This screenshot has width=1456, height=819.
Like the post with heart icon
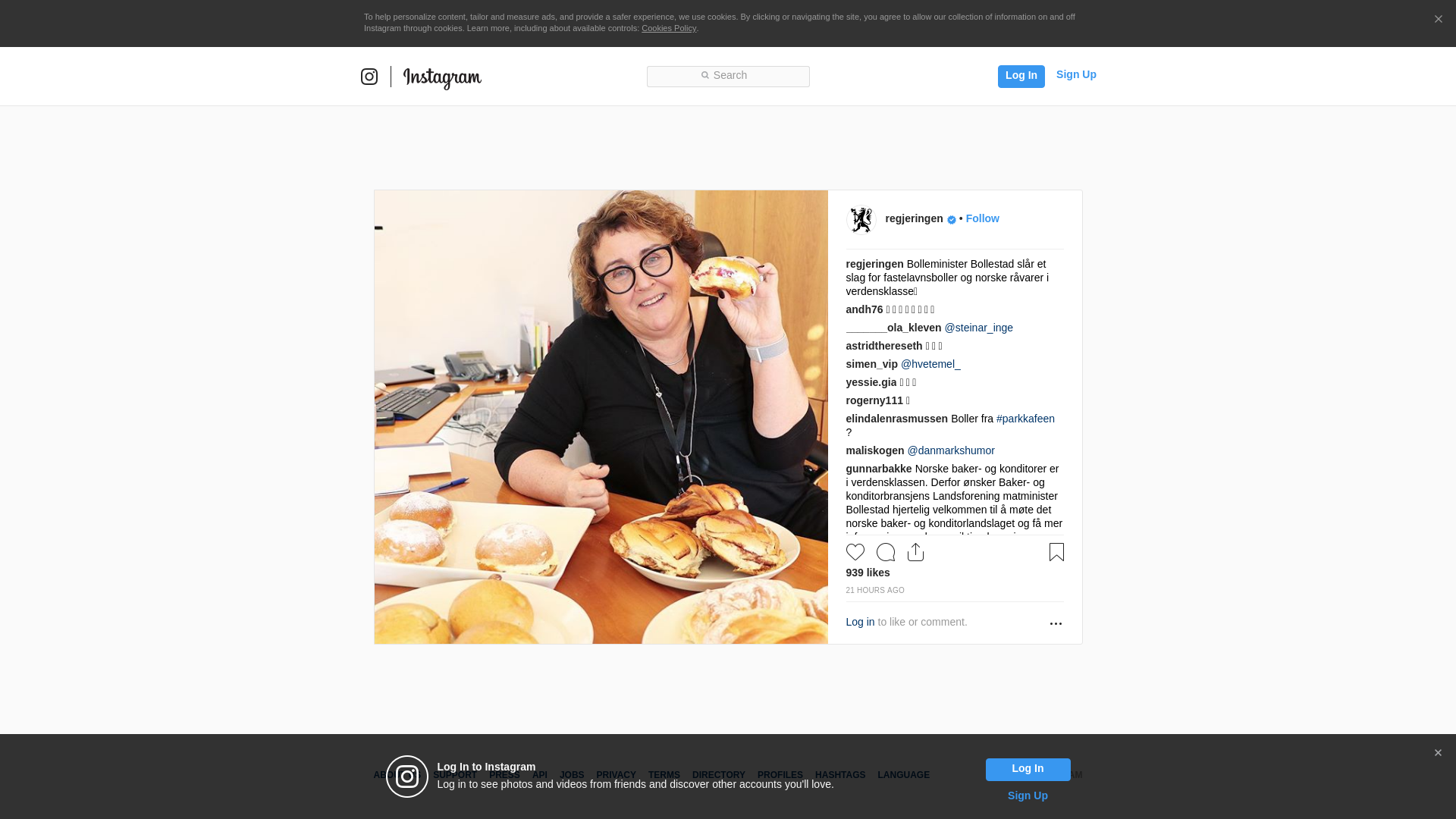click(855, 552)
